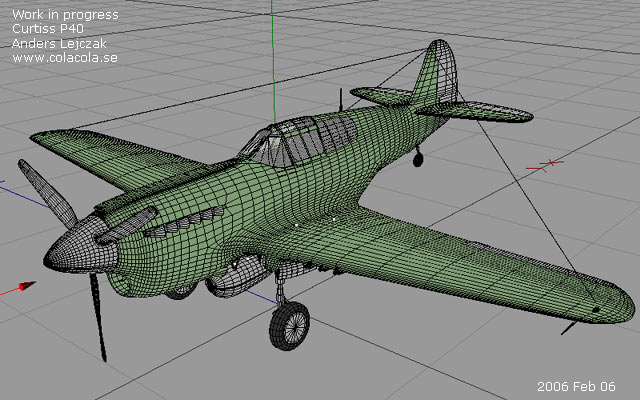
Task: Select the tail wheel under the fuselage
Action: tap(418, 158)
